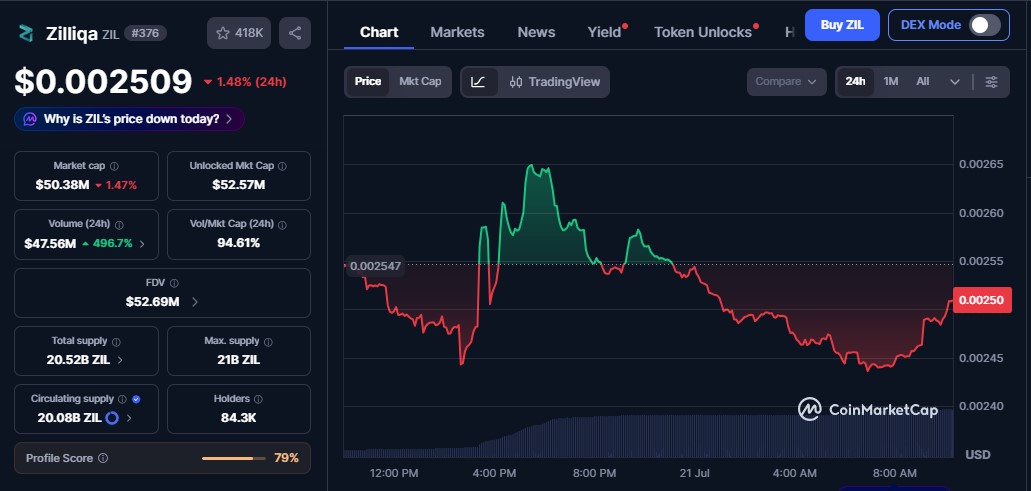1031x491 pixels.
Task: Expand Total supply details chevron
Action: click(120, 360)
